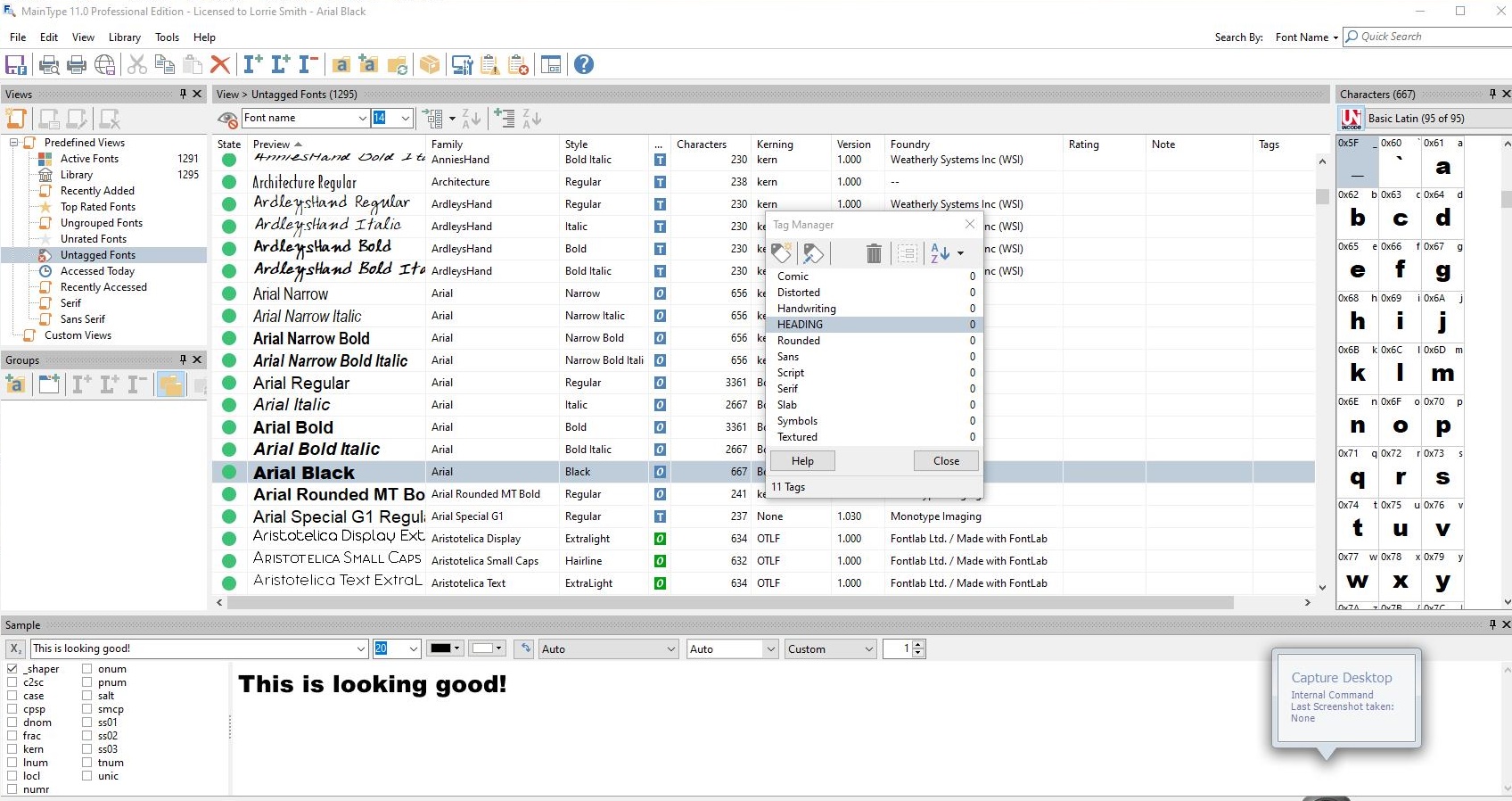Click the Help button in Tag Manager

802,461
